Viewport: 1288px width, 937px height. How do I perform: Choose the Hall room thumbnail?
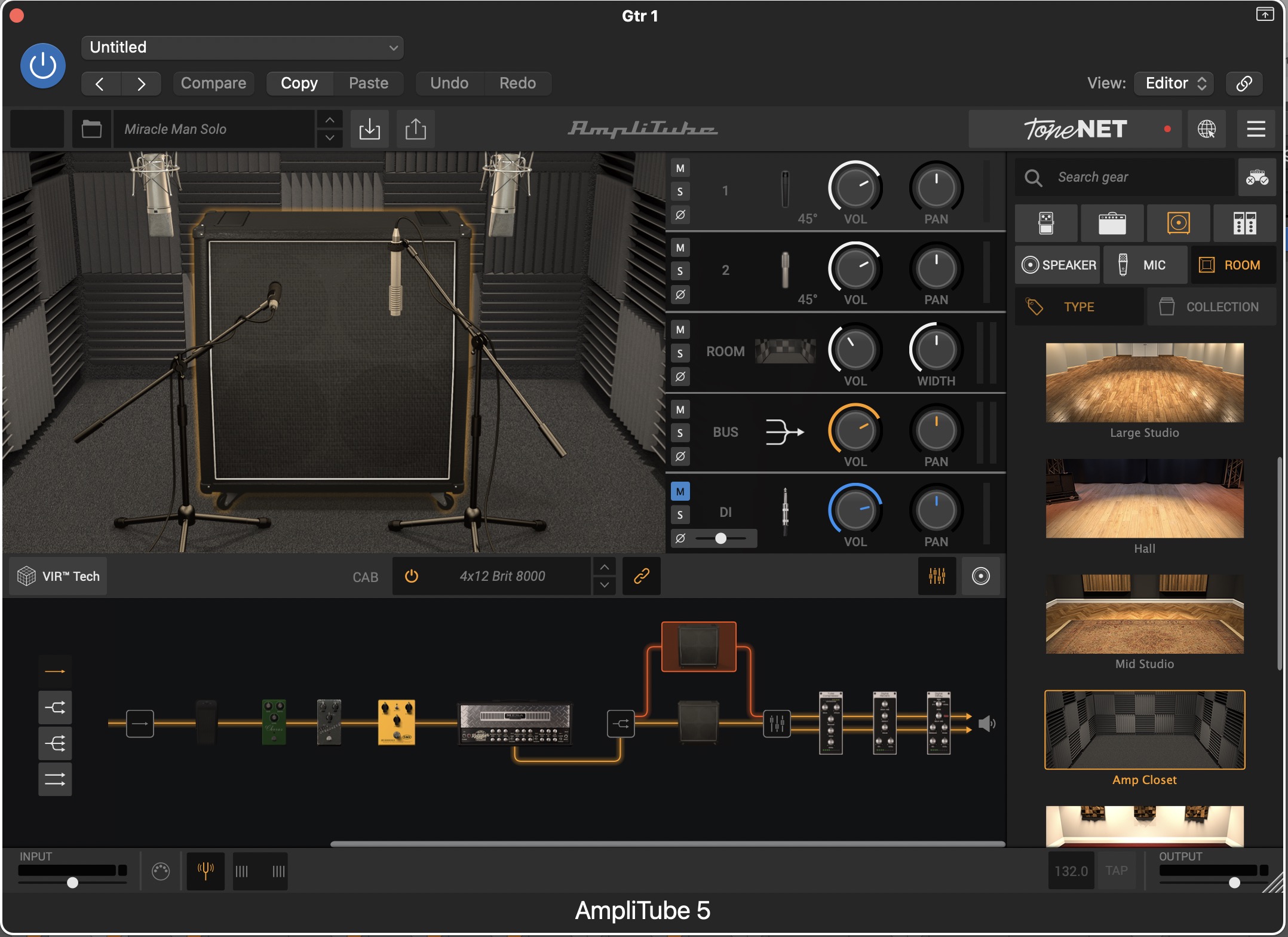(1145, 498)
